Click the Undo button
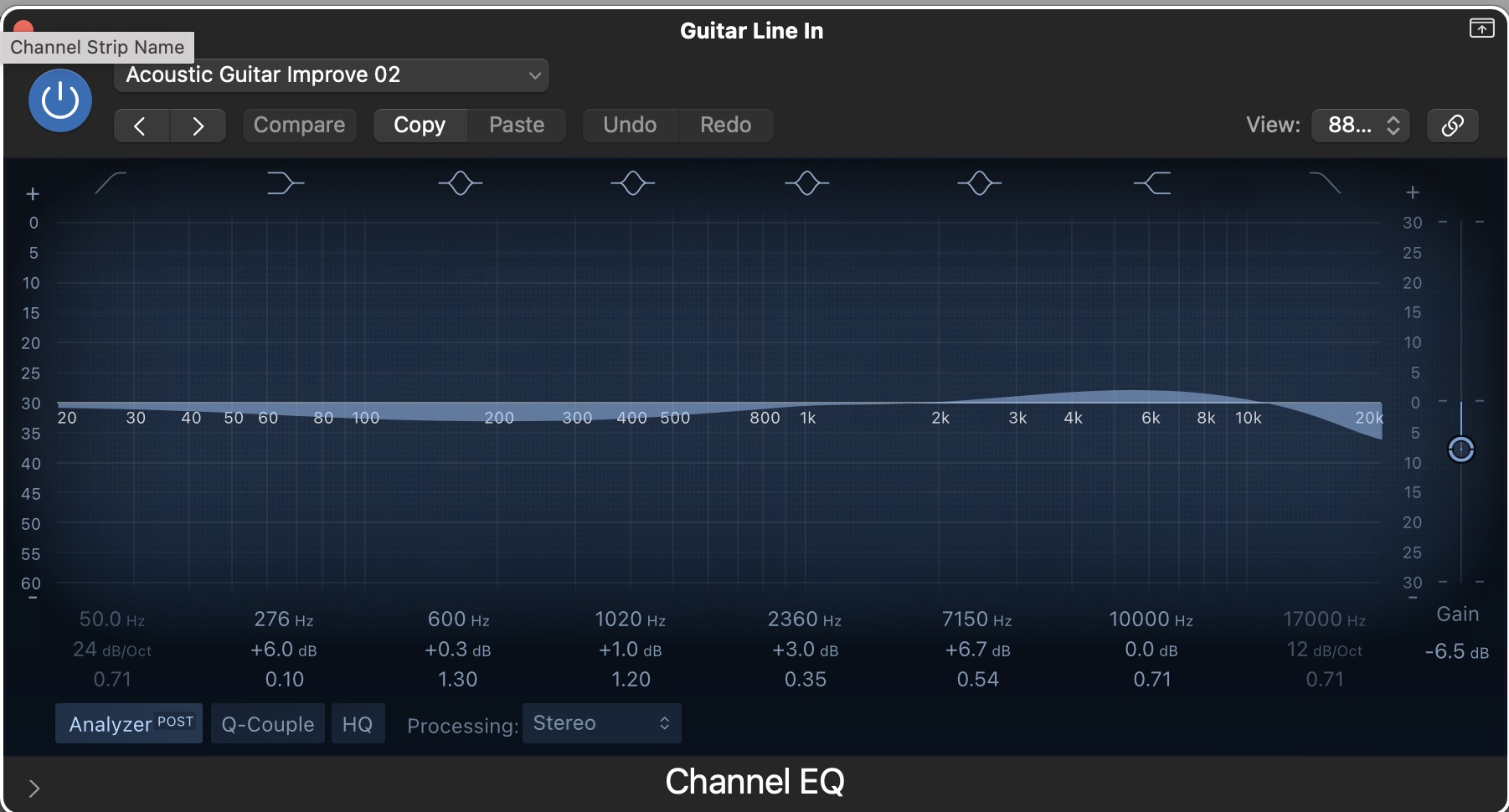This screenshot has width=1509, height=812. pos(630,126)
